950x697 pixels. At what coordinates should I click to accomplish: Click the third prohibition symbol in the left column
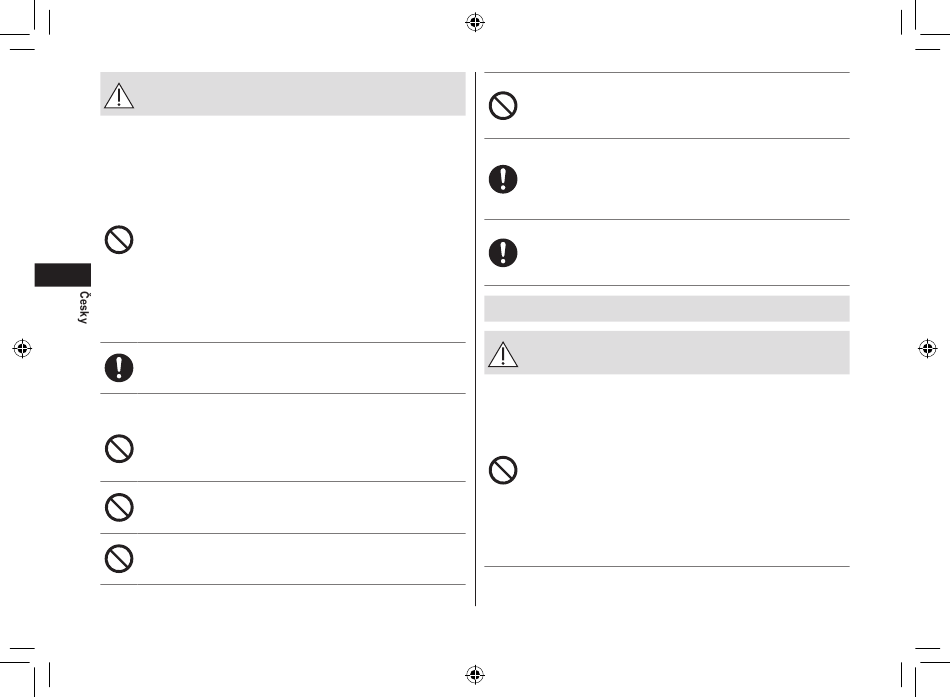pos(119,507)
